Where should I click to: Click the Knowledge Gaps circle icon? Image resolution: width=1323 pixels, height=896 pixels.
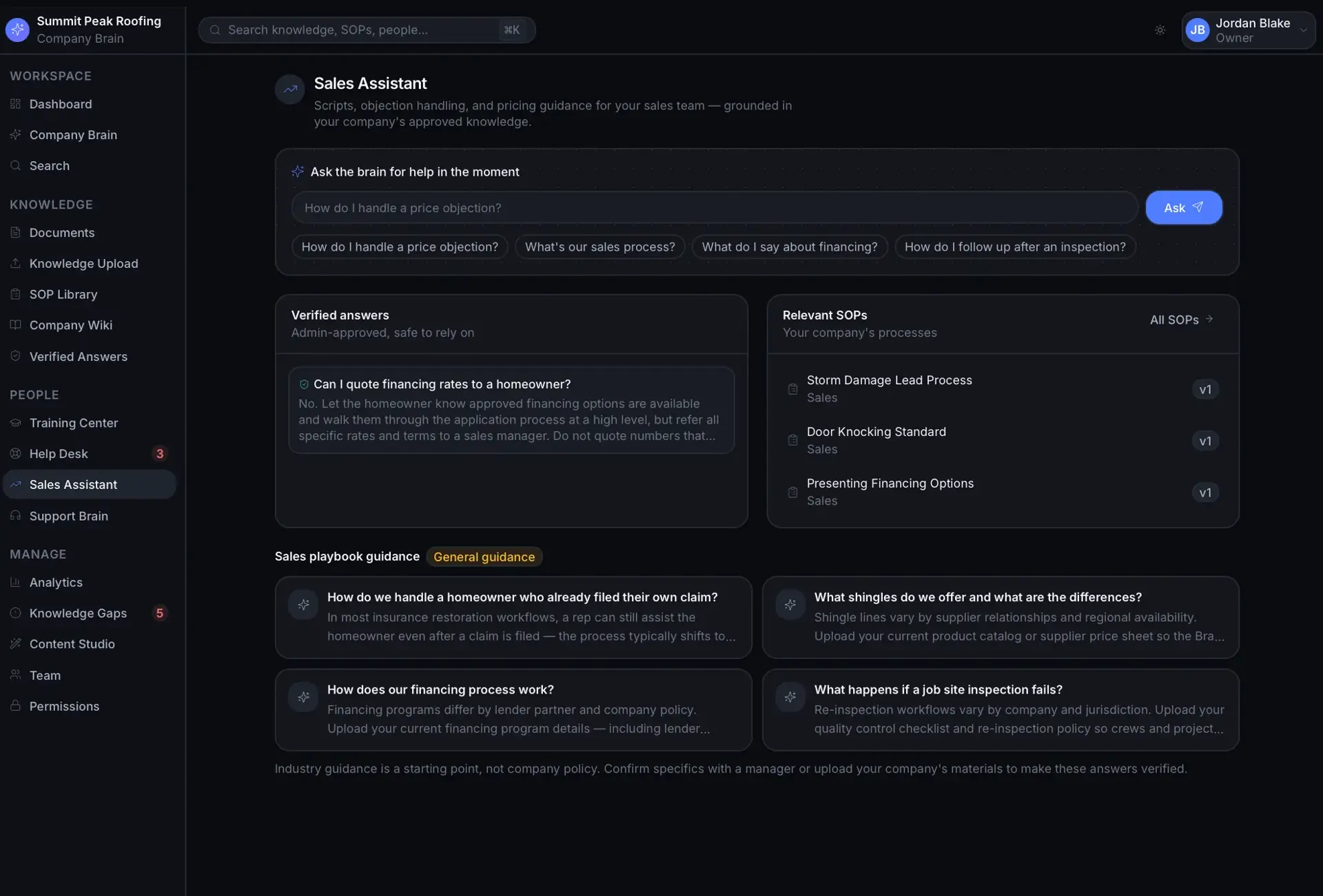pos(15,613)
